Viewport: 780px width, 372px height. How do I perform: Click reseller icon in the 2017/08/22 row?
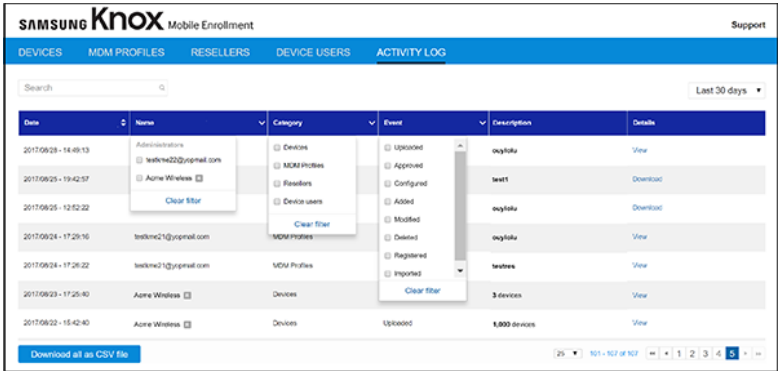click(x=187, y=325)
